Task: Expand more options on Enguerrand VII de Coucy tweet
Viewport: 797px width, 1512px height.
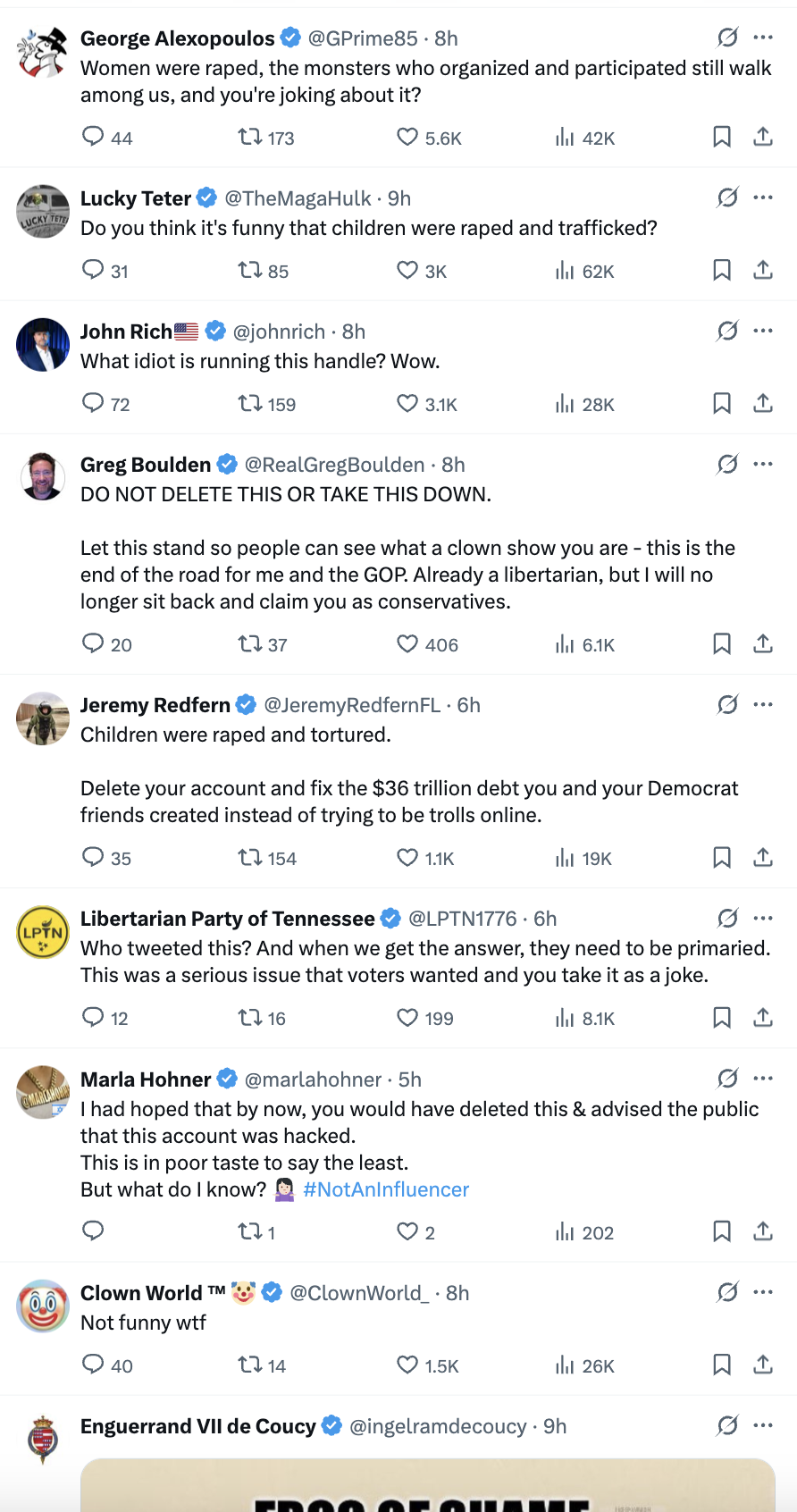Action: (763, 1425)
